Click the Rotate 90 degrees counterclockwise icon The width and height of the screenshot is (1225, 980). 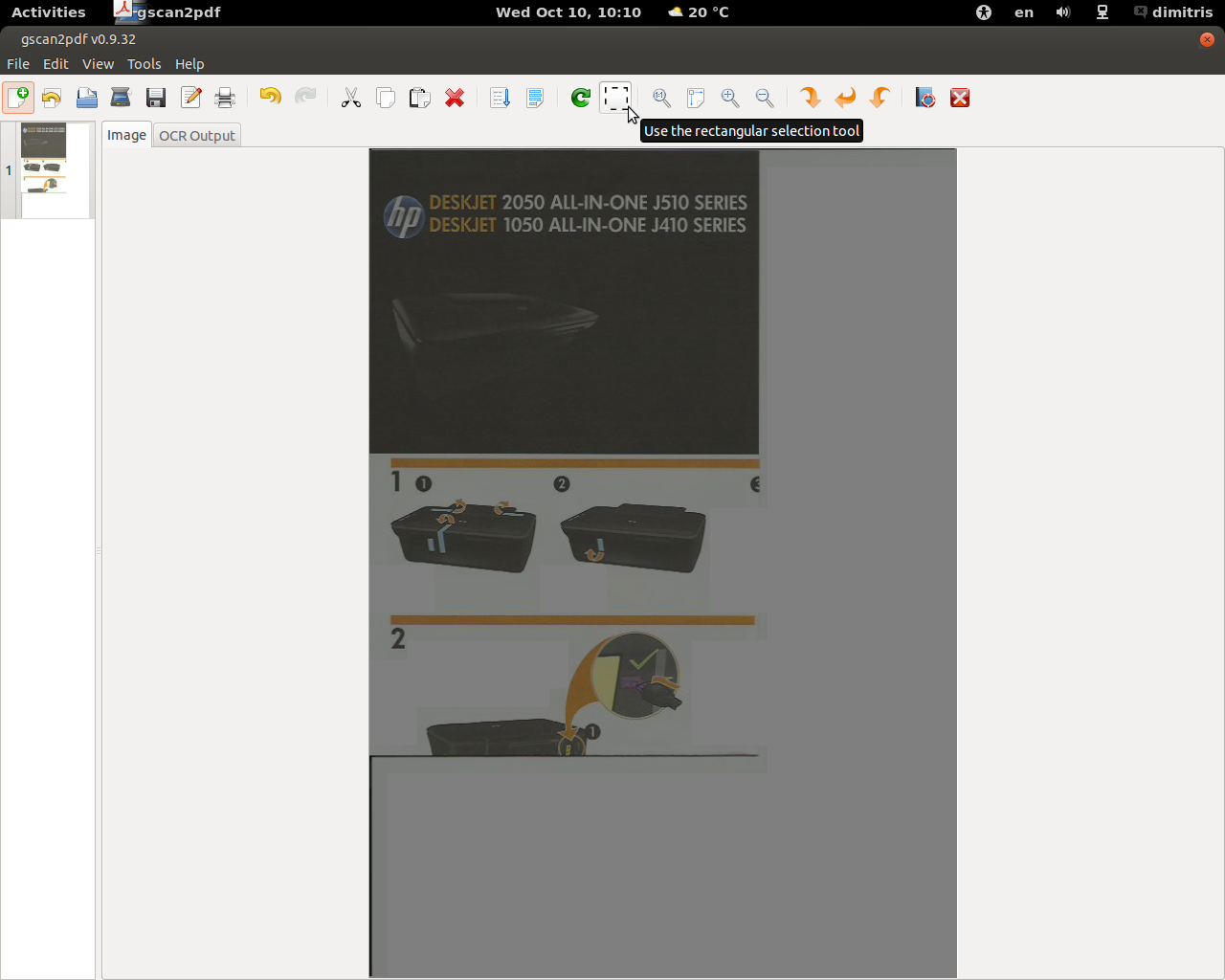point(880,98)
